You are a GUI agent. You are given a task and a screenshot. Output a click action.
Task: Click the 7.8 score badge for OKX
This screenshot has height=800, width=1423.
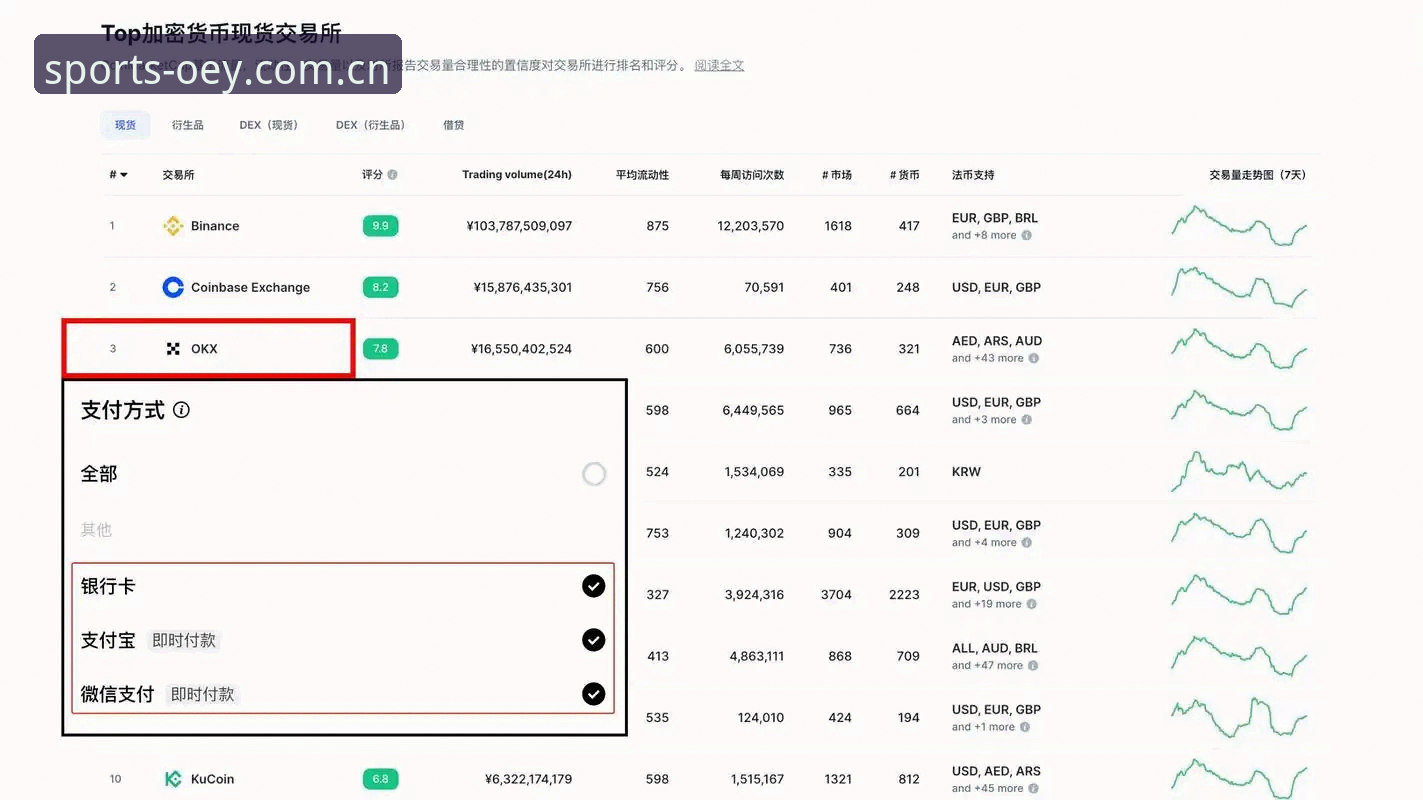pos(380,349)
